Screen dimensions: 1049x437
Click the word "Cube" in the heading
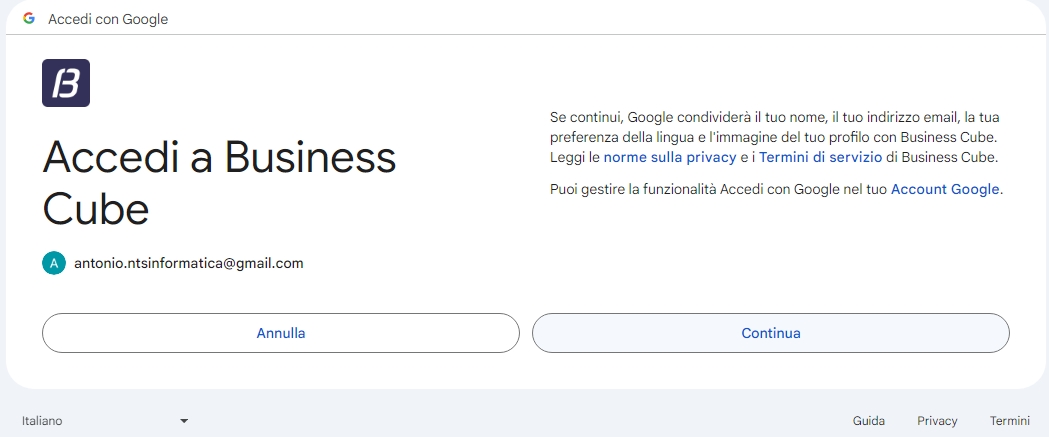click(96, 210)
